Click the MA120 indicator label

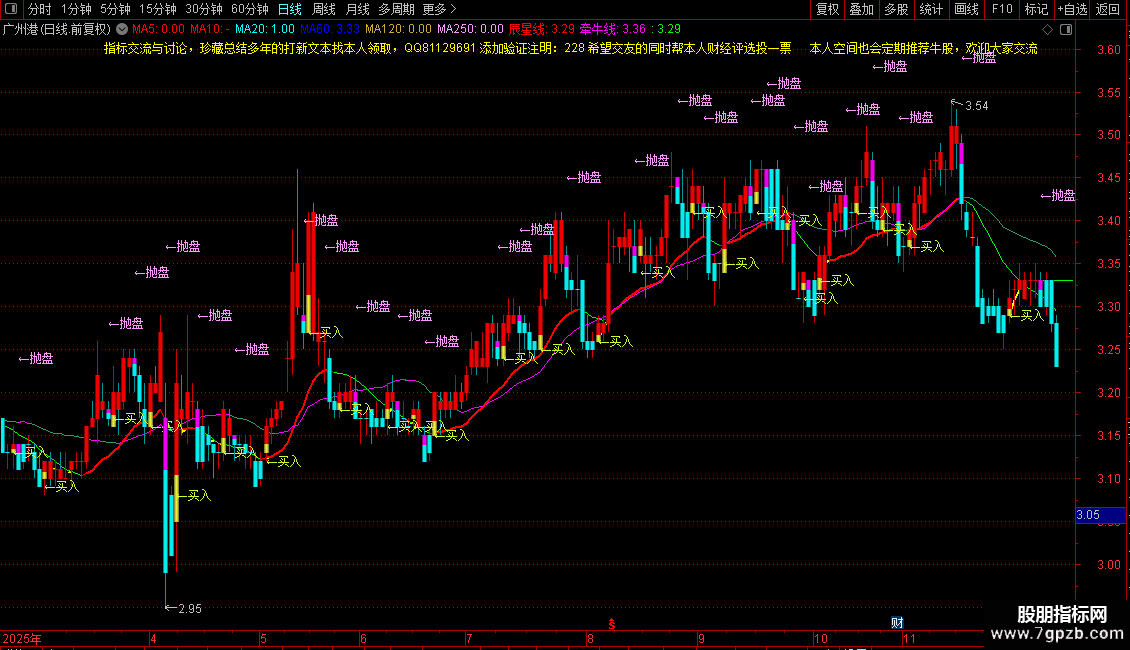398,29
